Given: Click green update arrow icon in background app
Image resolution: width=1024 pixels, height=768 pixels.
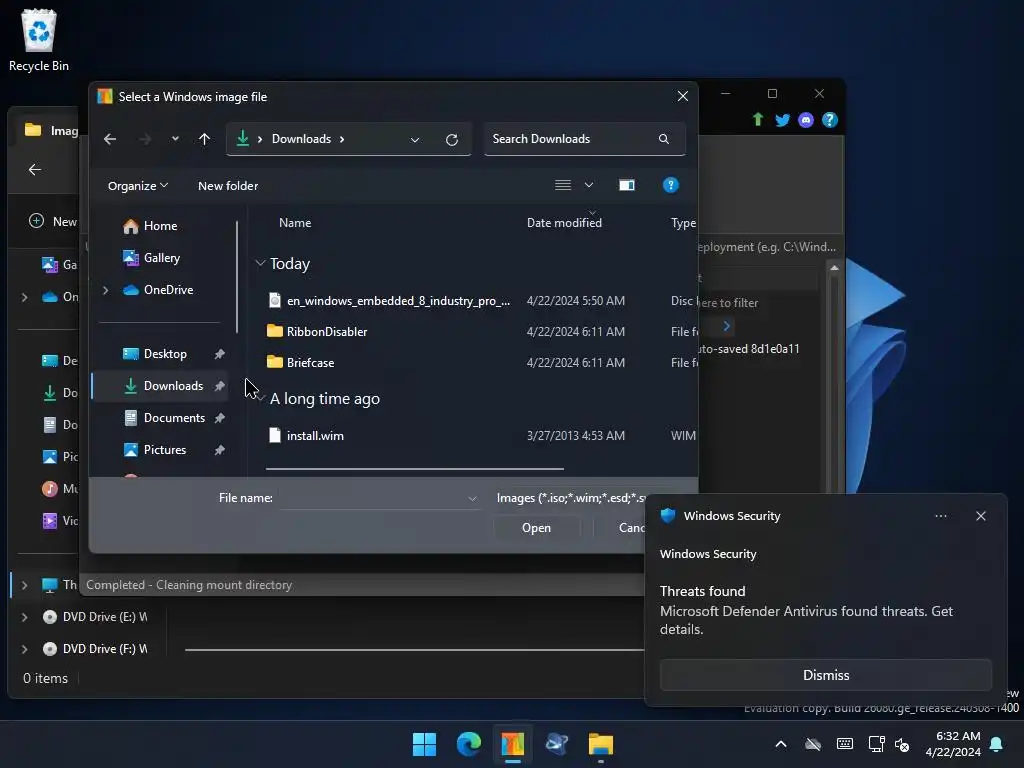Looking at the screenshot, I should pos(758,120).
